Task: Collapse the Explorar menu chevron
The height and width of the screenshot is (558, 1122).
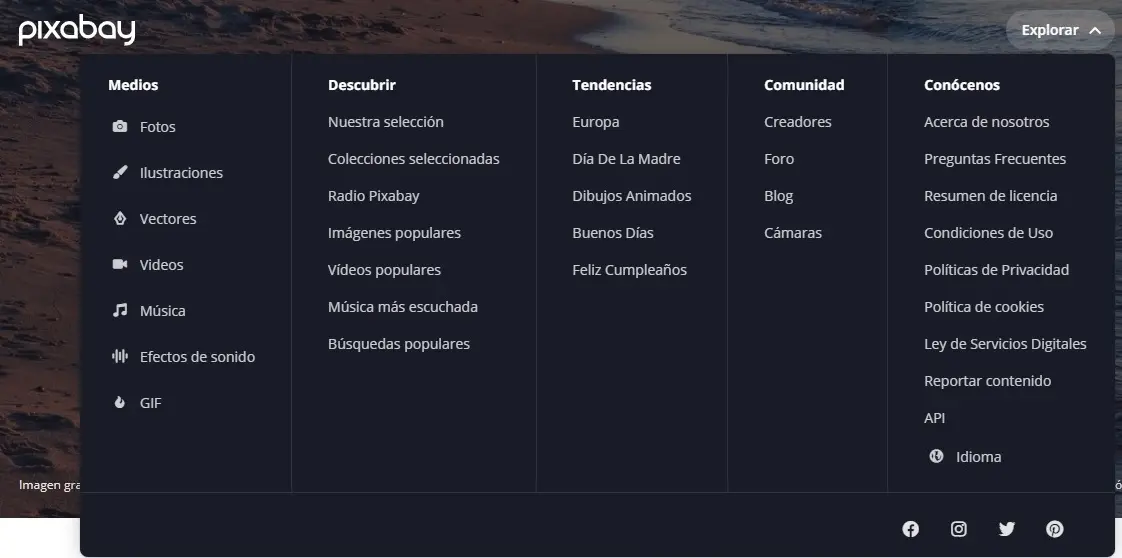Action: click(1095, 30)
